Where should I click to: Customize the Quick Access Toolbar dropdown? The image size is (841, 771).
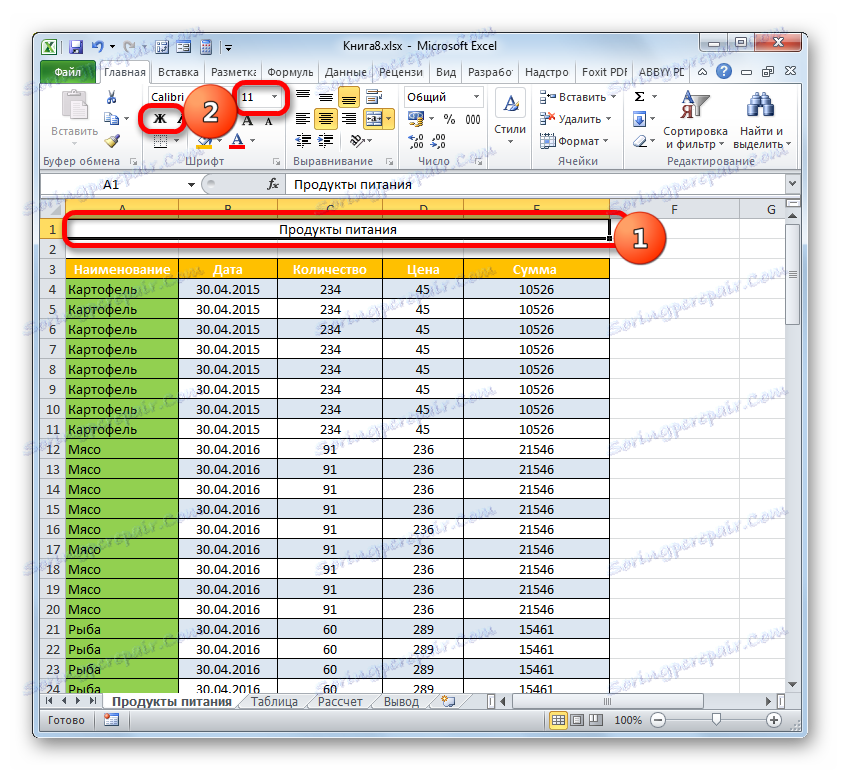tap(229, 48)
